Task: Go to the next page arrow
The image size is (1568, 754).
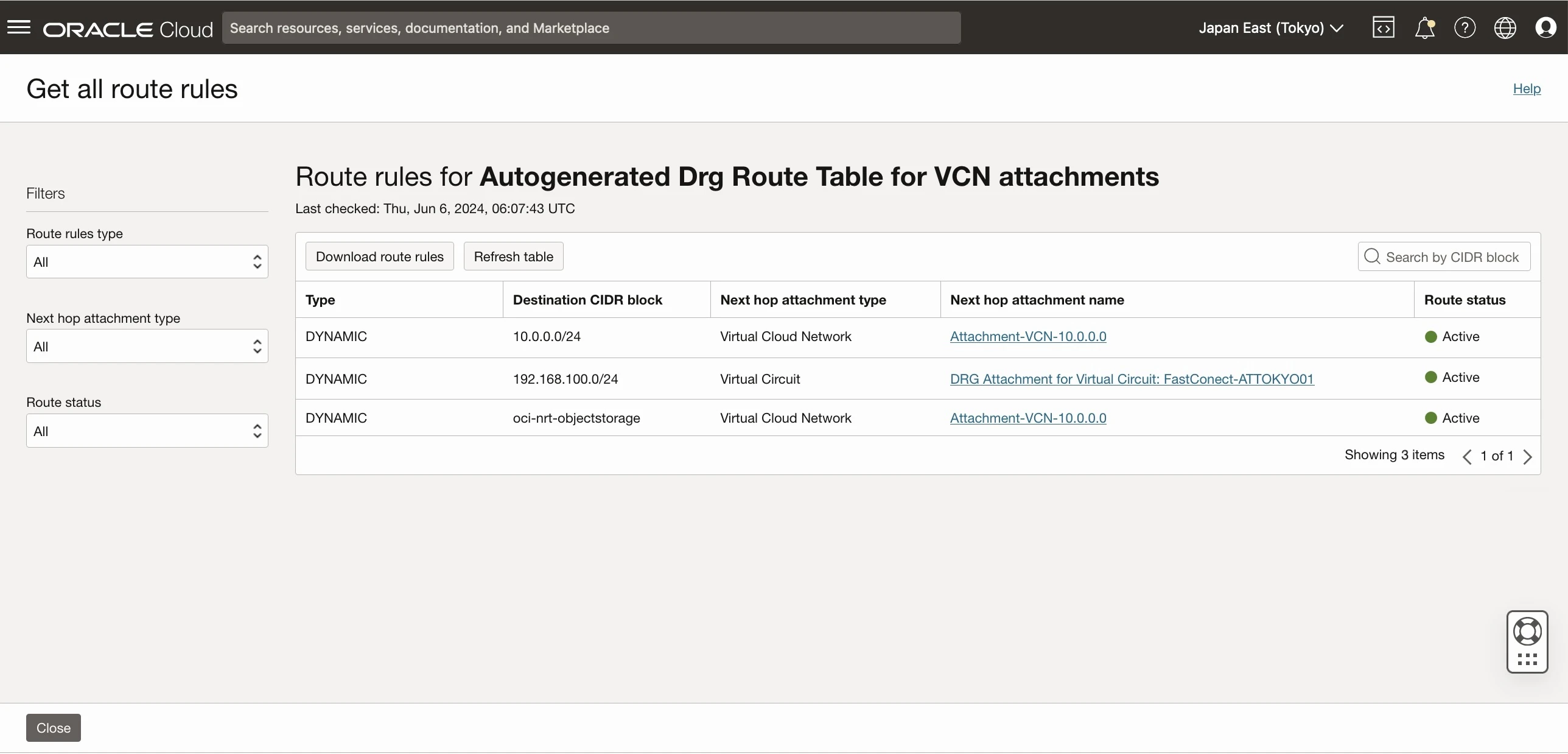Action: 1528,457
